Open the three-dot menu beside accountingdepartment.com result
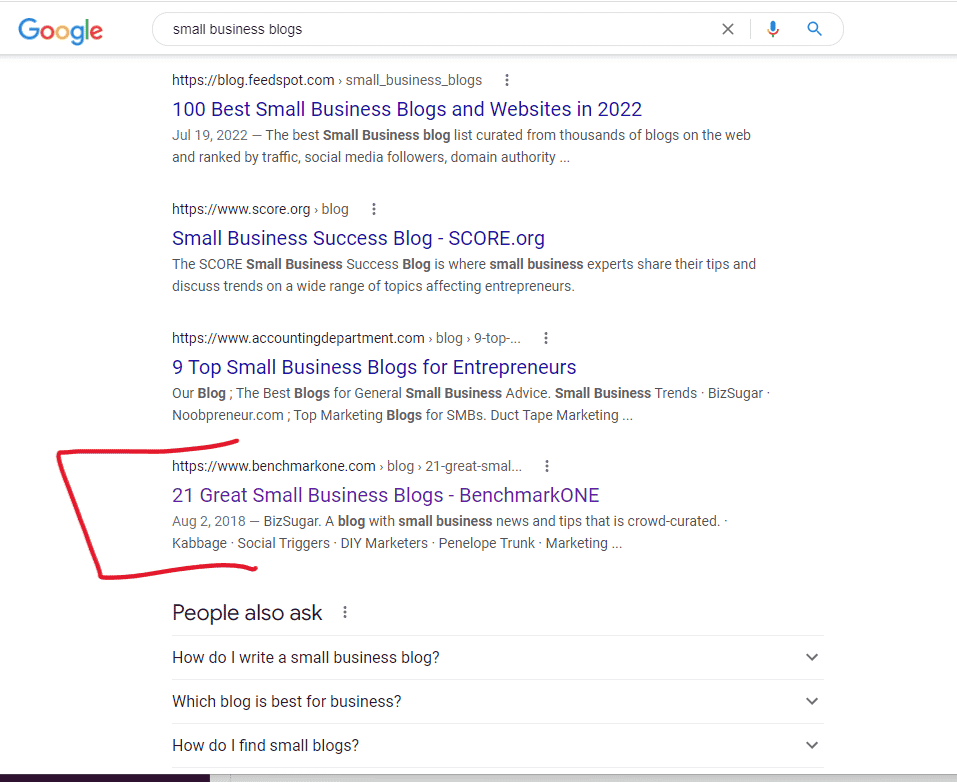Viewport: 957px width, 782px height. [x=546, y=338]
